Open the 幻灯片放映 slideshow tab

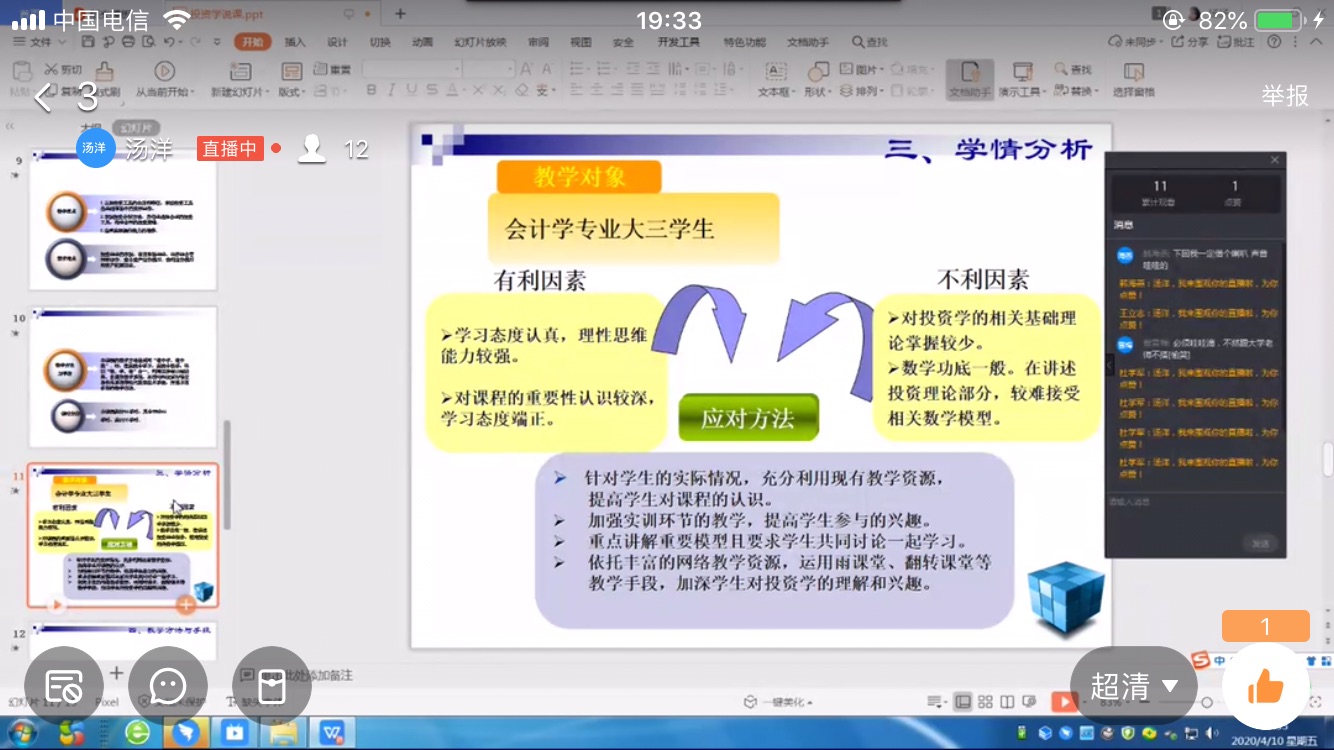480,42
